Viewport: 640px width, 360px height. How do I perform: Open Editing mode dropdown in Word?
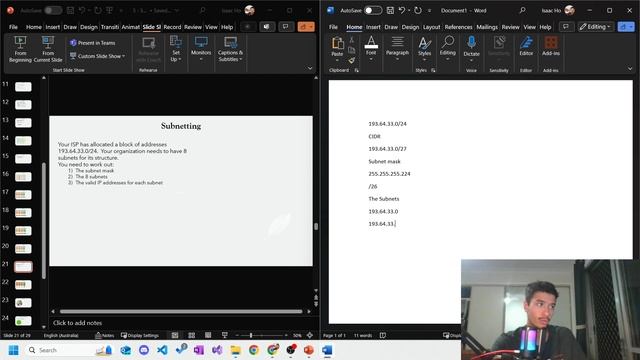595,27
